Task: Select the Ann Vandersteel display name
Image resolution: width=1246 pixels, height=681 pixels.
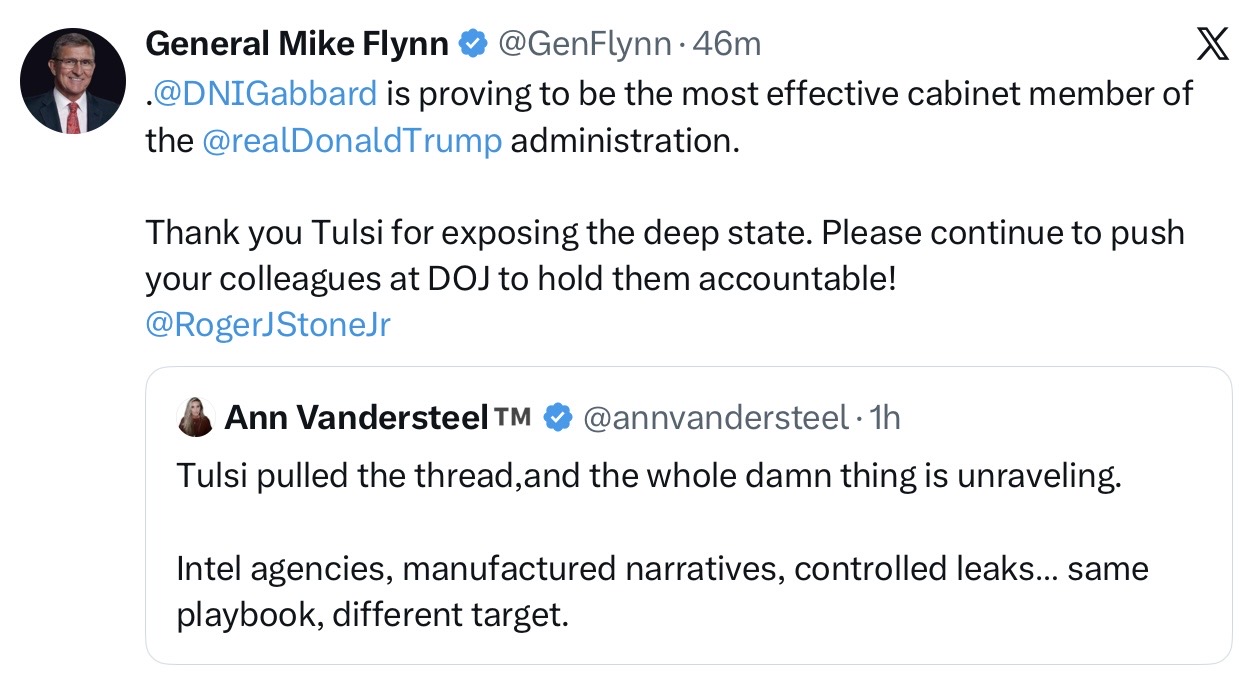Action: tap(356, 417)
